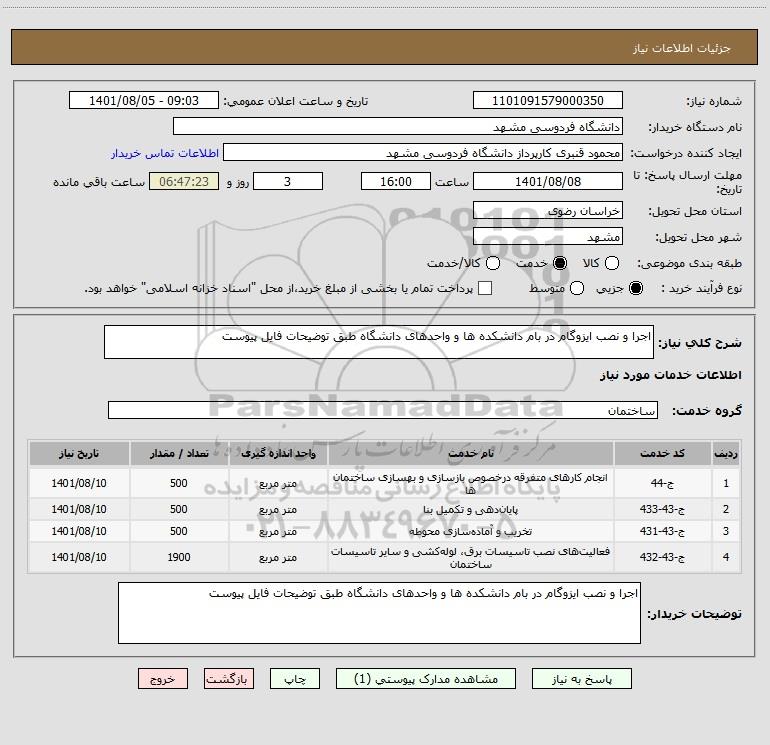Click service code ج-43-431 cell
Image resolution: width=770 pixels, height=745 pixels.
pyautogui.click(x=662, y=531)
